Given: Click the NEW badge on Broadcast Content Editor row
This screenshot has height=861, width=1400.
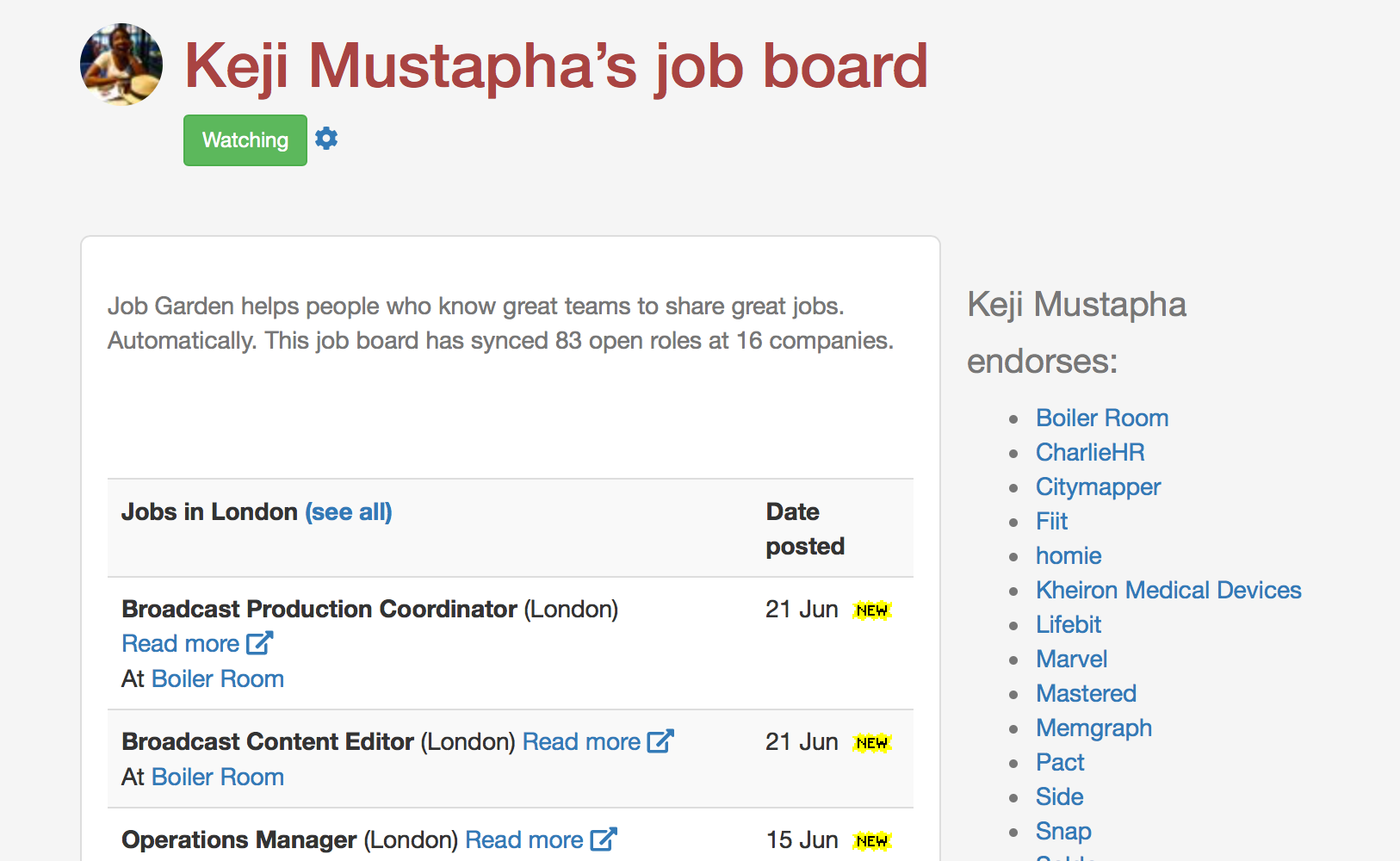Looking at the screenshot, I should pyautogui.click(x=871, y=743).
